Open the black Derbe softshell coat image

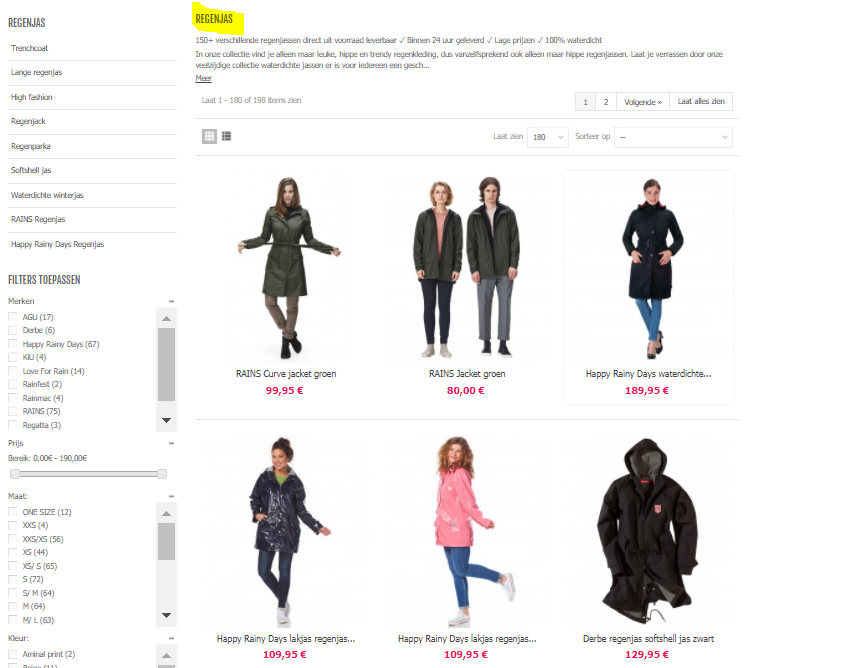pos(647,531)
